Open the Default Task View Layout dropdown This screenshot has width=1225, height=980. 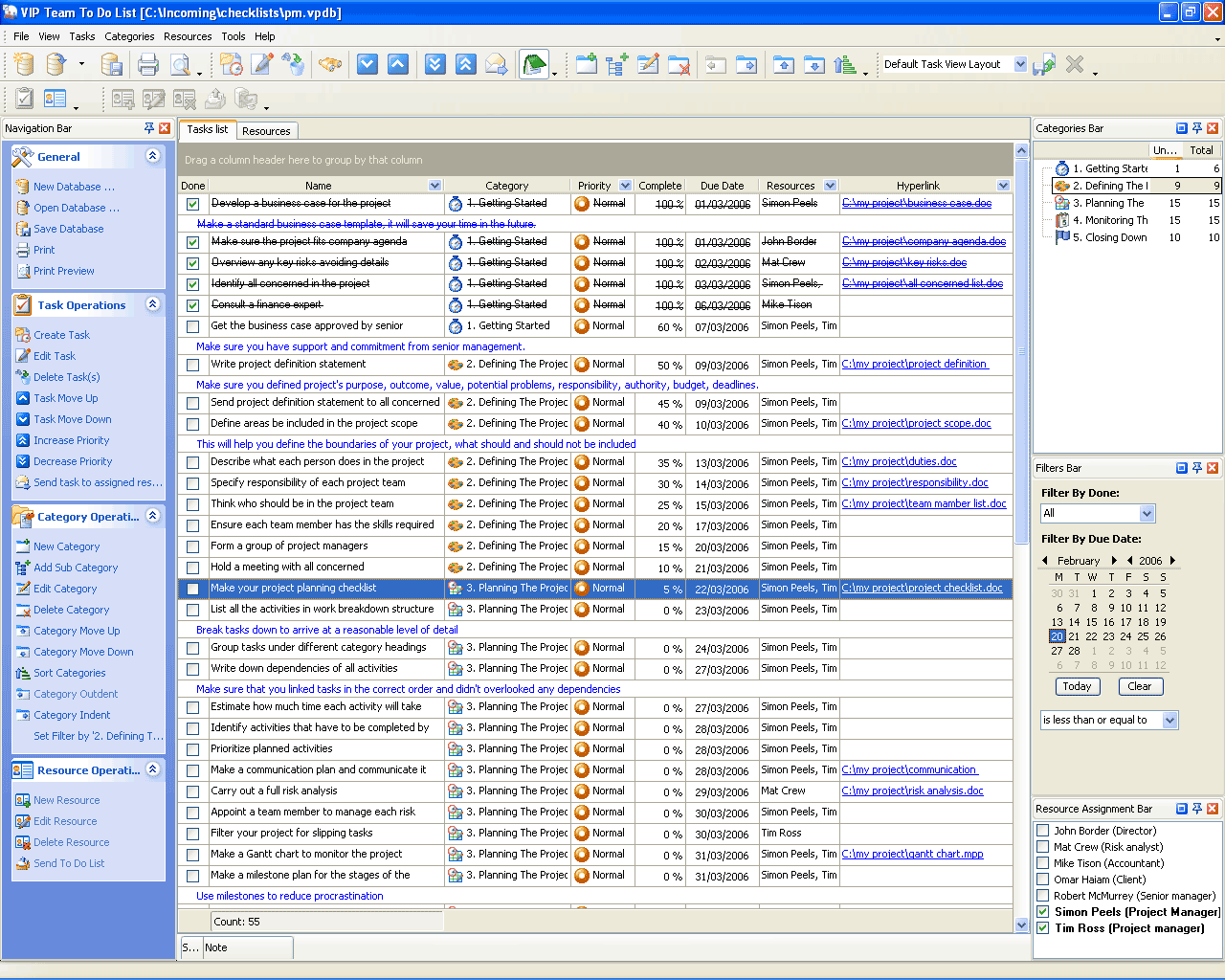(1020, 64)
